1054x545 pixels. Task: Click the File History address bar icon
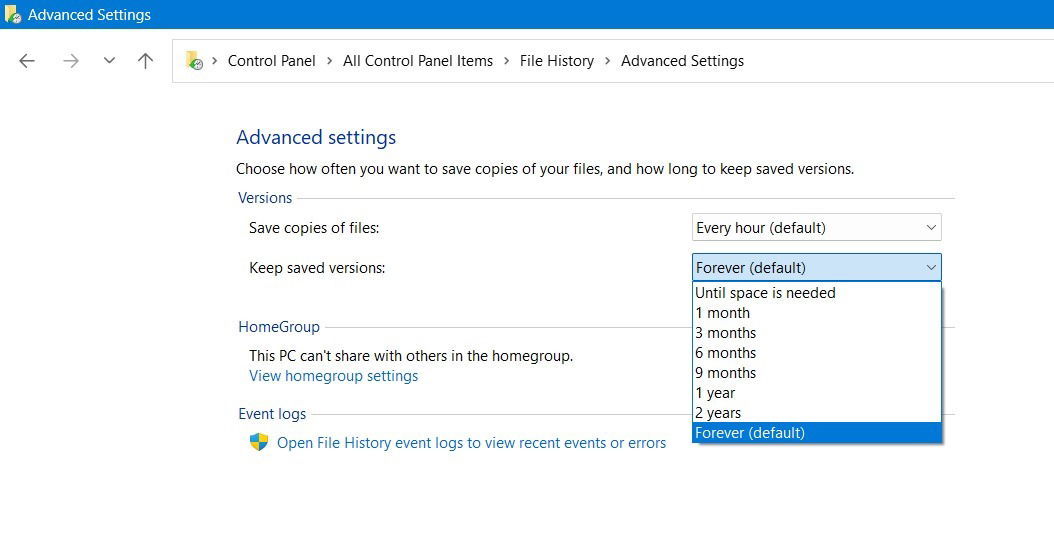(x=194, y=61)
